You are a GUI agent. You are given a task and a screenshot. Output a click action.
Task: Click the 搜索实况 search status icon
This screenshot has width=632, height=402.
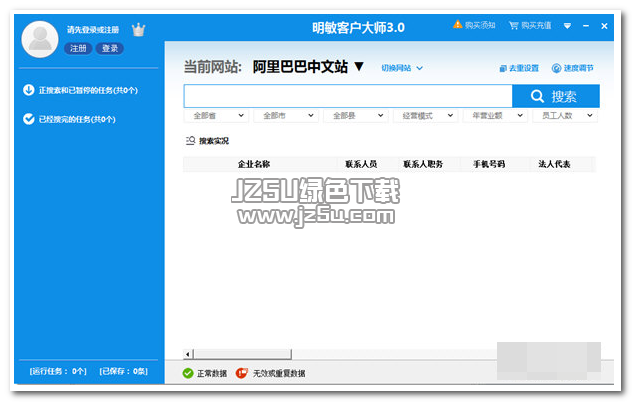(191, 140)
